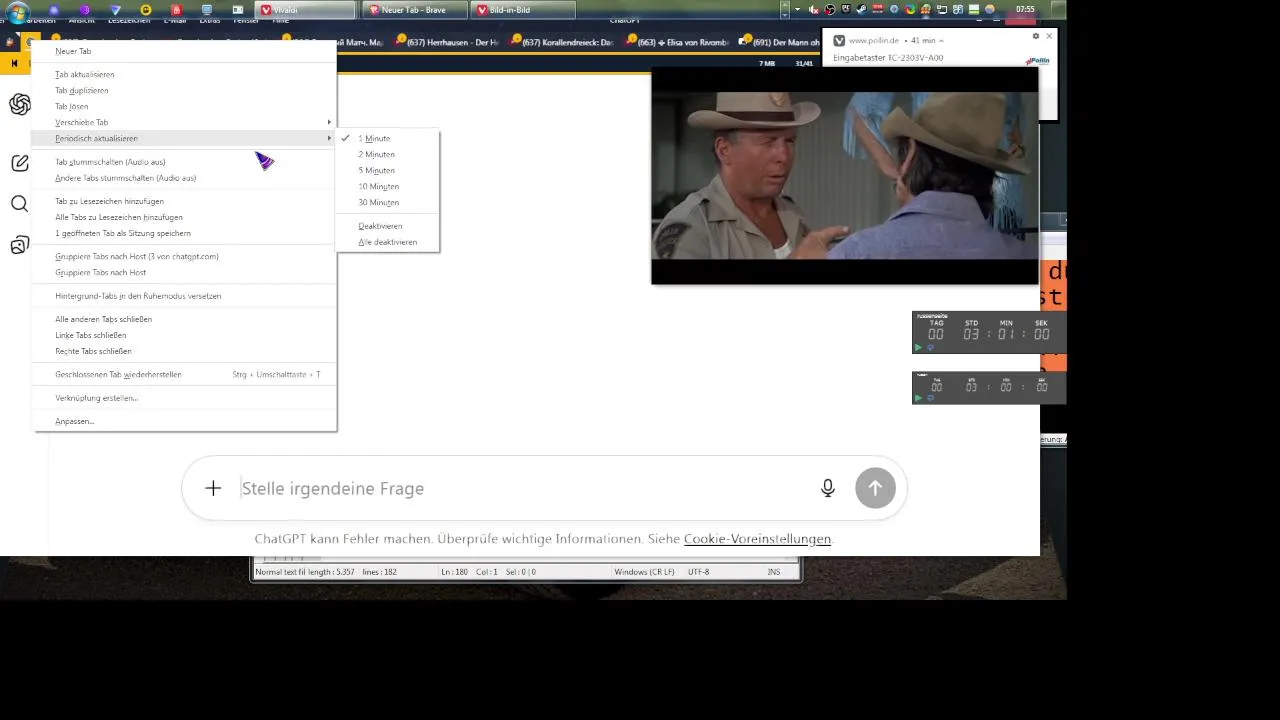Viewport: 1280px width, 720px height.
Task: Click the picture-in-picture video
Action: pyautogui.click(x=845, y=176)
